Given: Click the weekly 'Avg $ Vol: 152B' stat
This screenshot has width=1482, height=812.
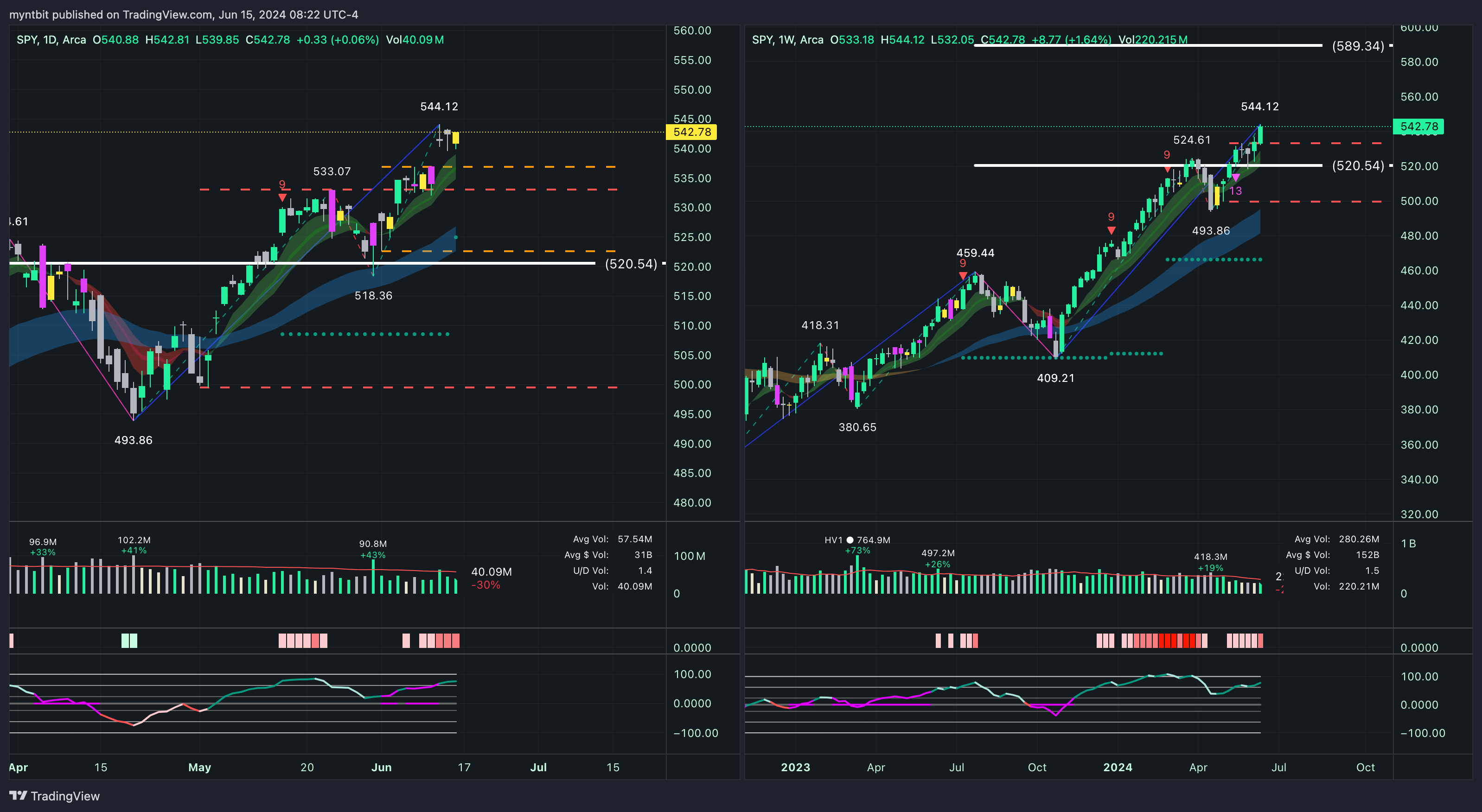Looking at the screenshot, I should pos(1332,555).
